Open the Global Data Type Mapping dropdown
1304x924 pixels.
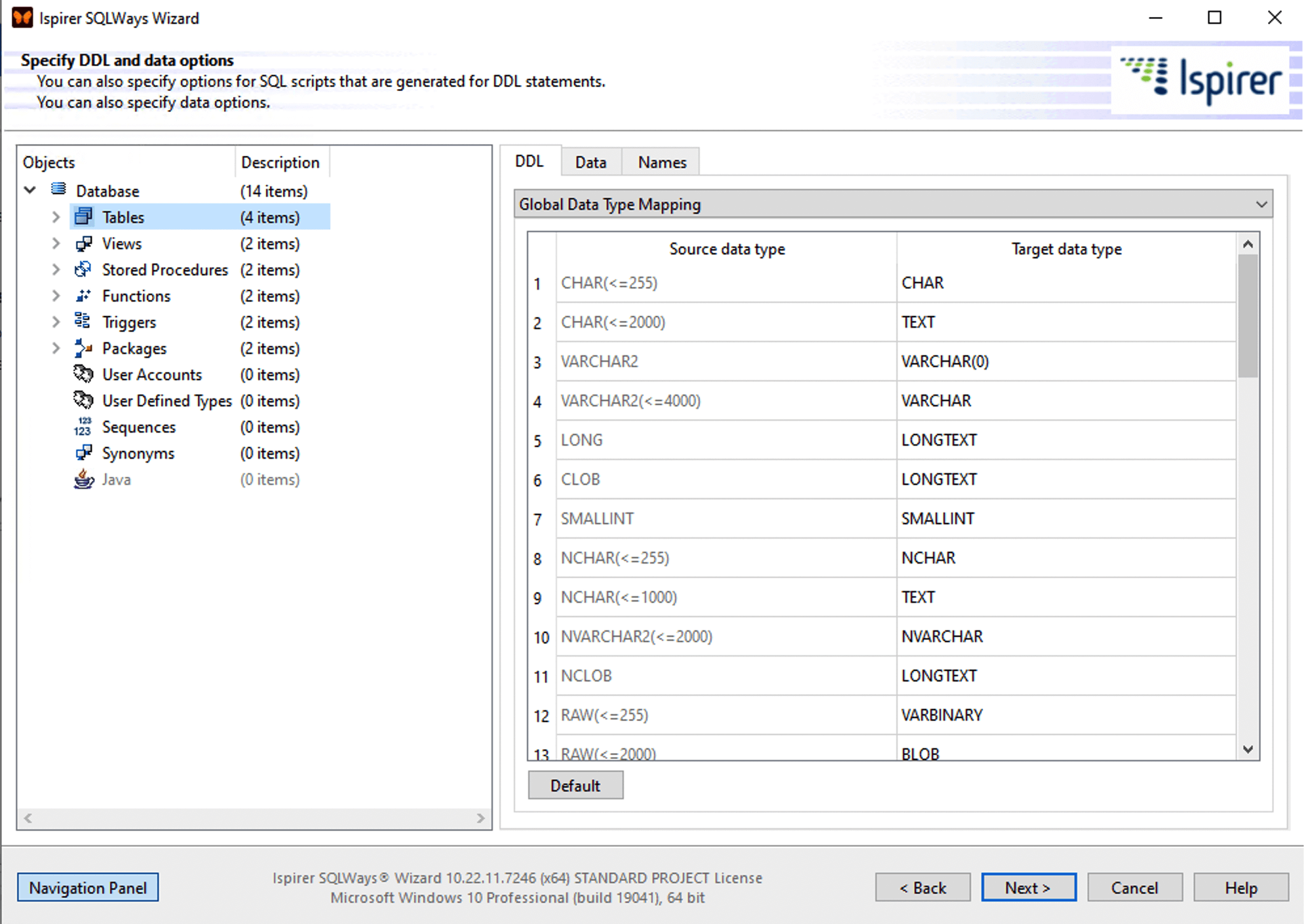[x=1261, y=204]
